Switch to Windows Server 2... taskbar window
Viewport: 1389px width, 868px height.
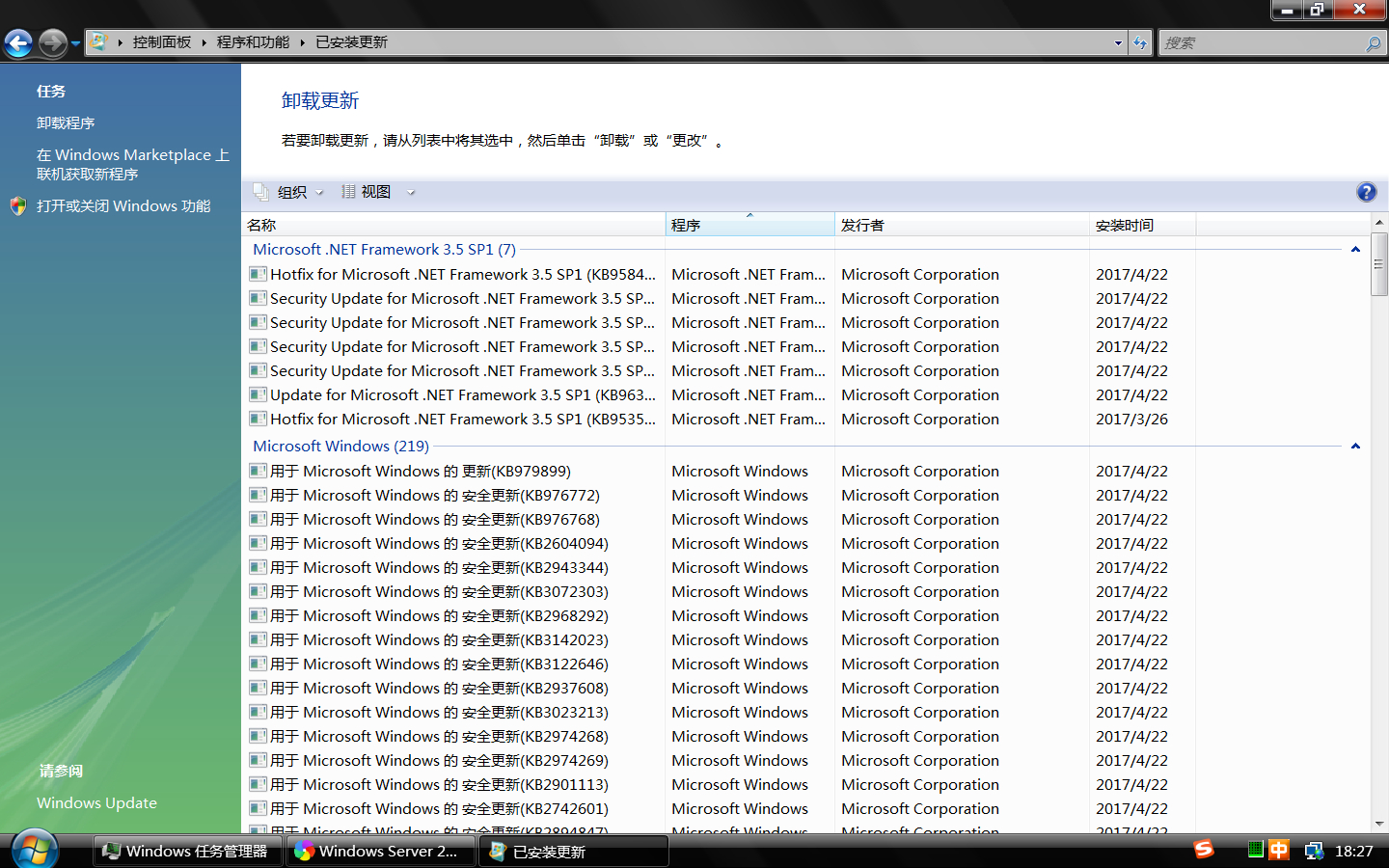point(380,851)
